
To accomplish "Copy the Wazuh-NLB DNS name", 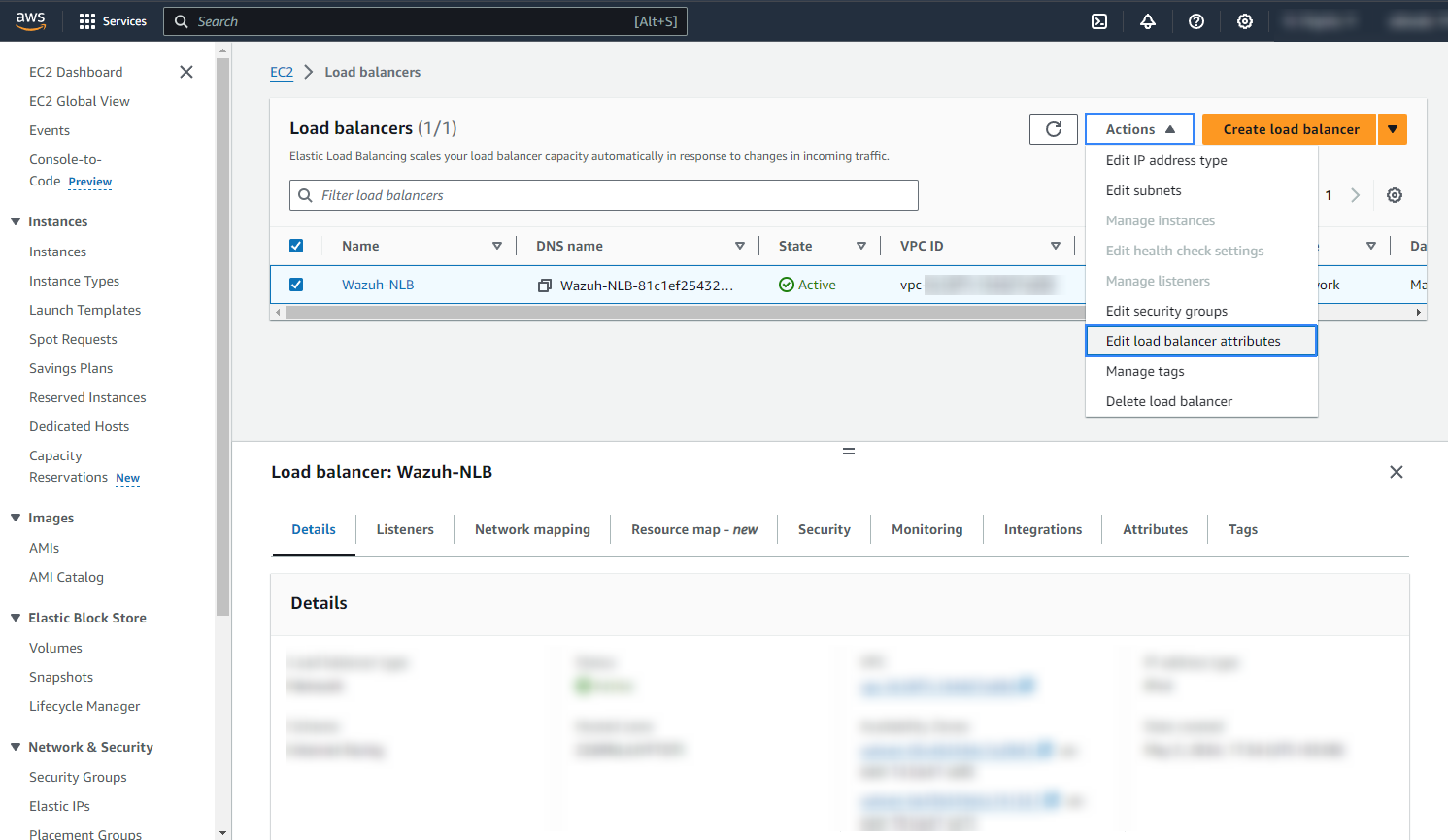I will (x=545, y=286).
